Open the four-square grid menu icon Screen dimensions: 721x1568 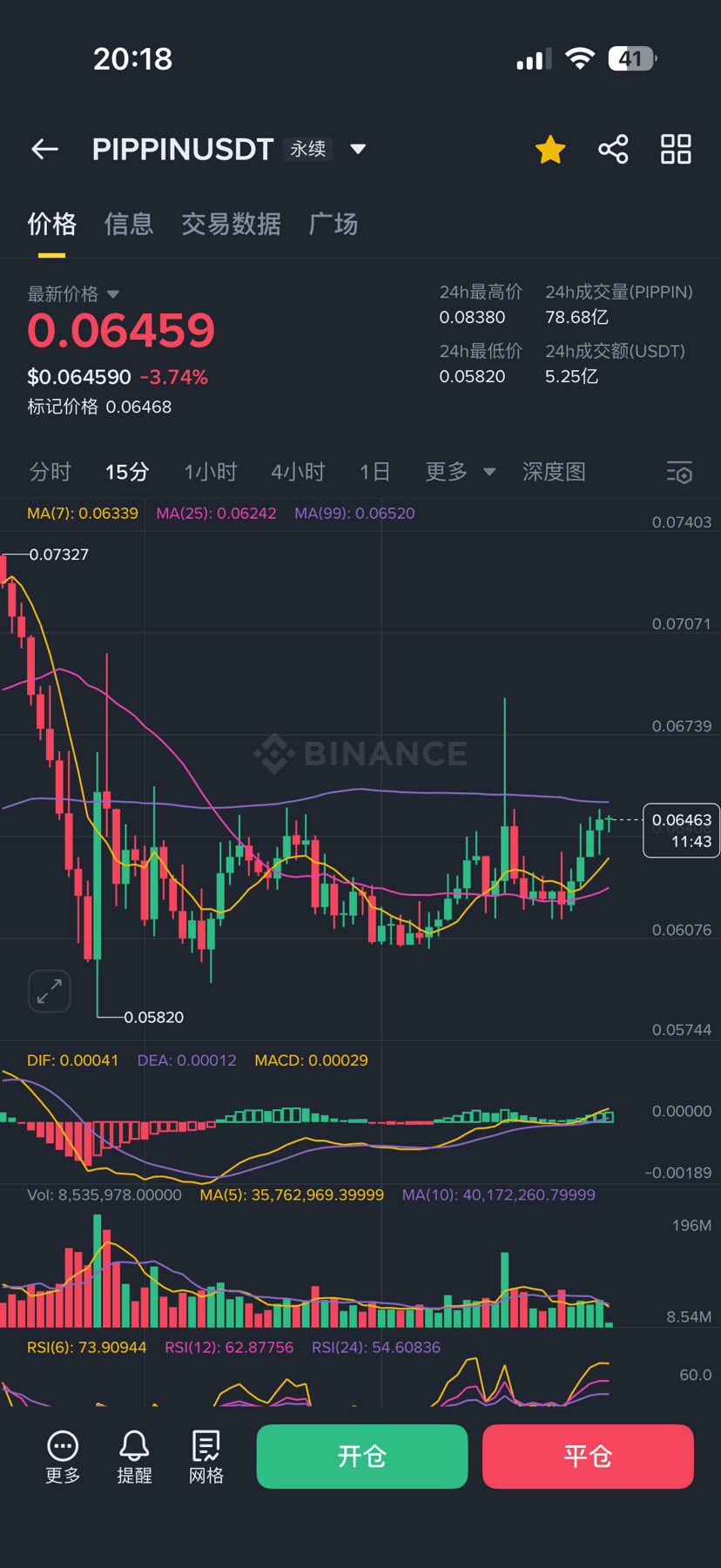(x=676, y=150)
